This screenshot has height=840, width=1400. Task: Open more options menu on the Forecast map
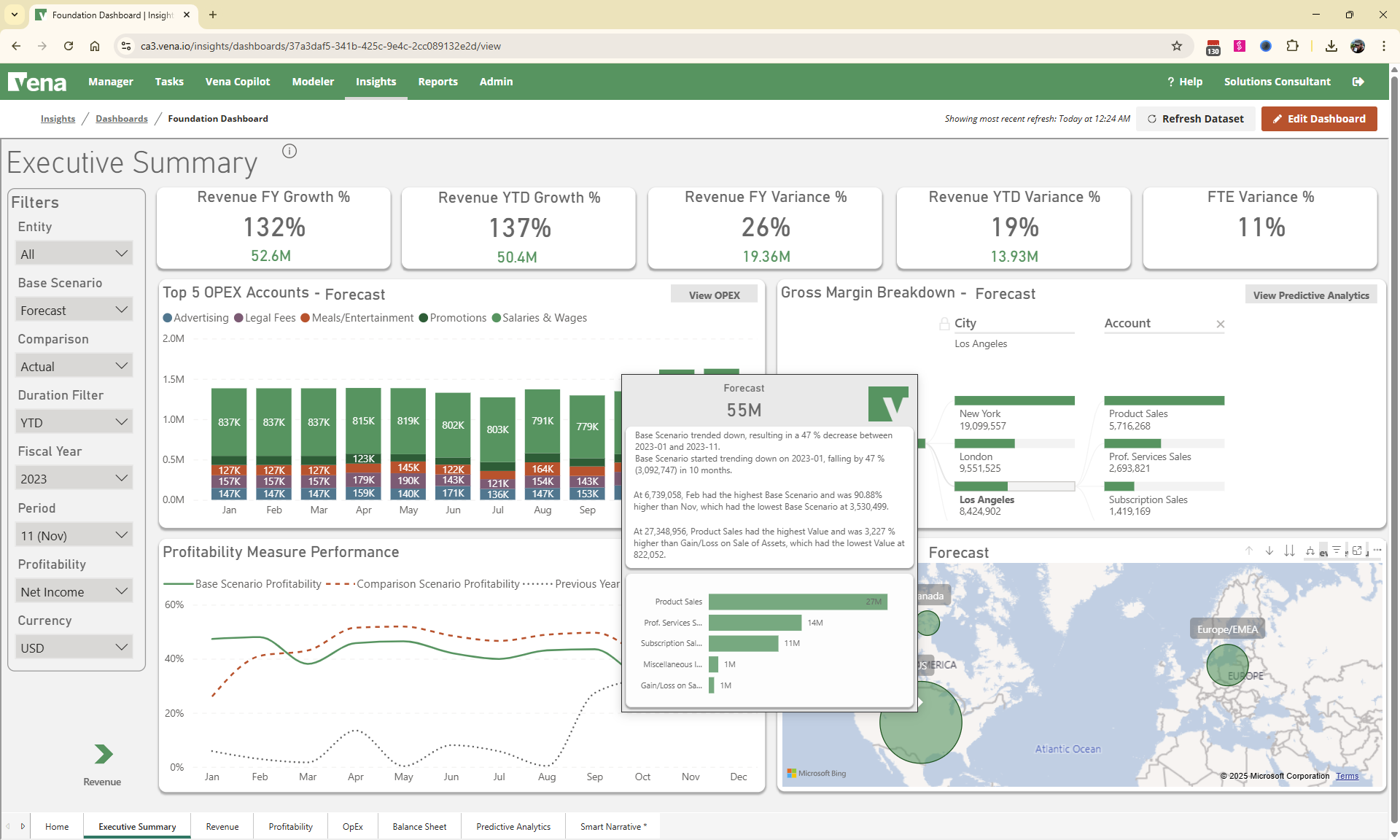coord(1378,551)
